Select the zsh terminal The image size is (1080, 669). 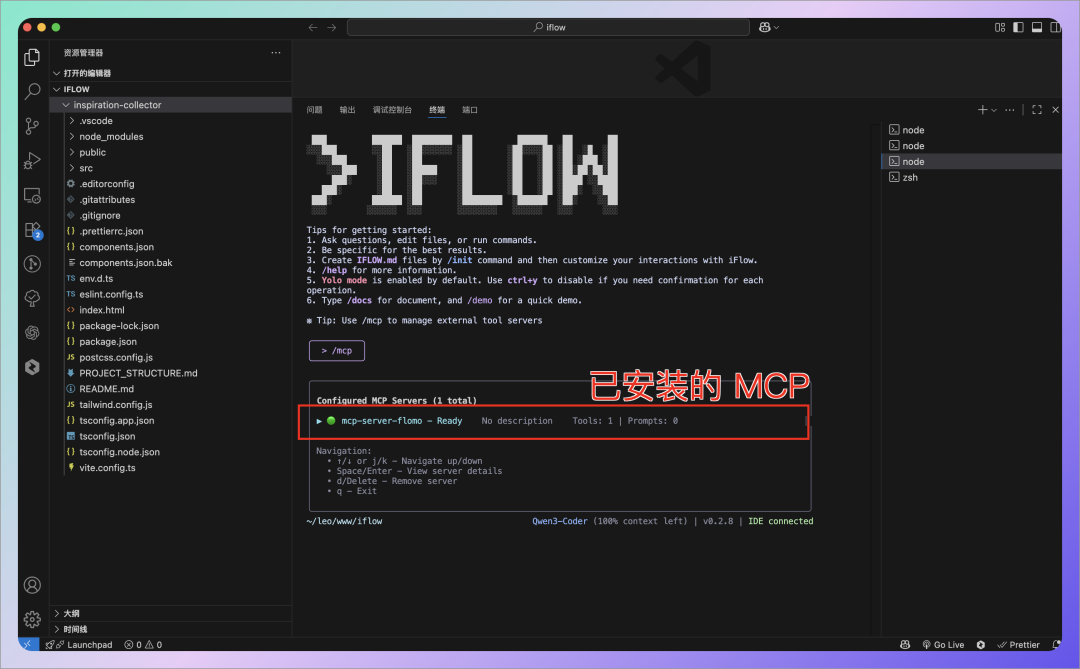coord(972,177)
